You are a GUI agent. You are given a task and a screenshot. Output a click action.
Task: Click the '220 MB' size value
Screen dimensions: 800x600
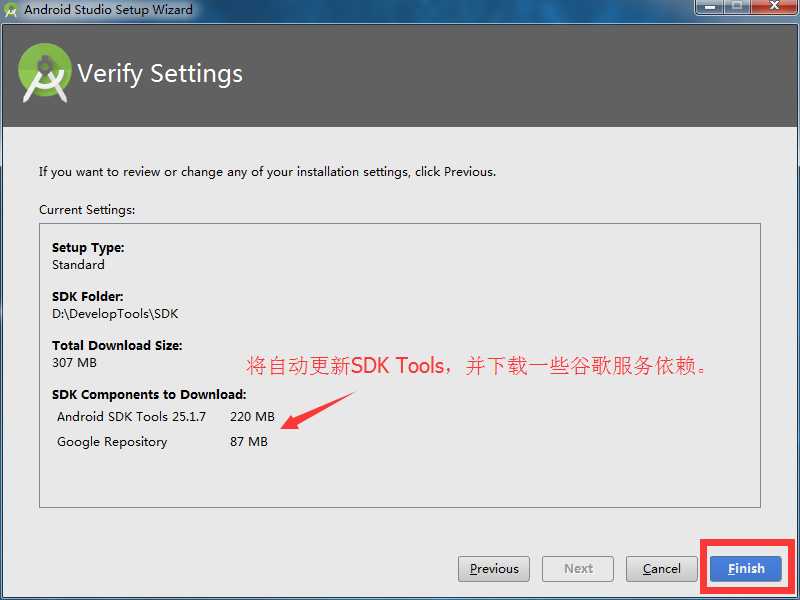click(x=252, y=417)
